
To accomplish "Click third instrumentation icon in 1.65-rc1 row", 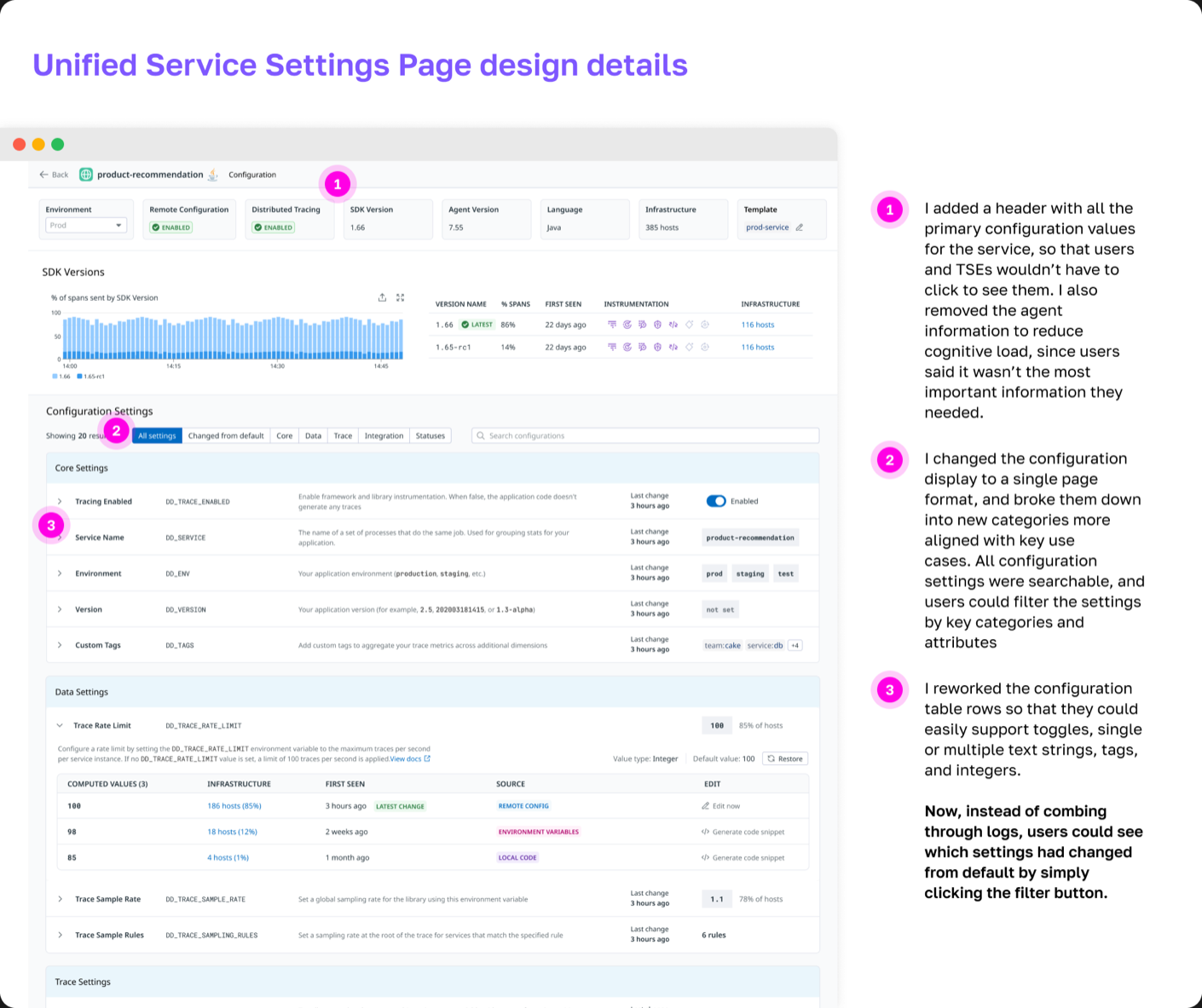I will click(642, 347).
